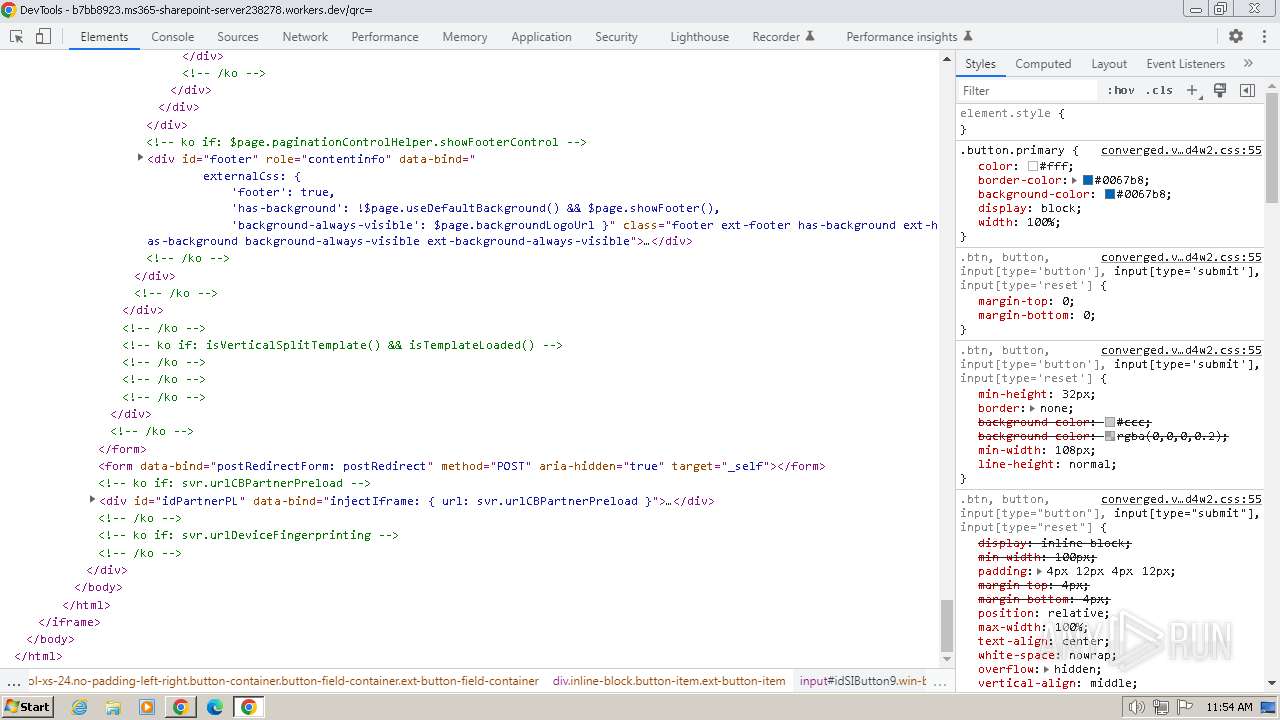1280x720 pixels.
Task: Toggle the device toolbar icon
Action: [43, 36]
